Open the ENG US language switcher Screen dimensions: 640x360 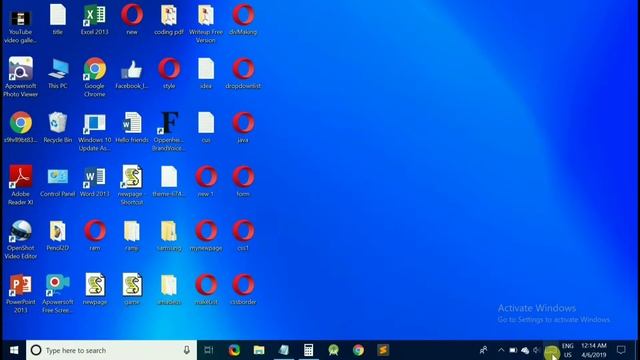tap(568, 350)
